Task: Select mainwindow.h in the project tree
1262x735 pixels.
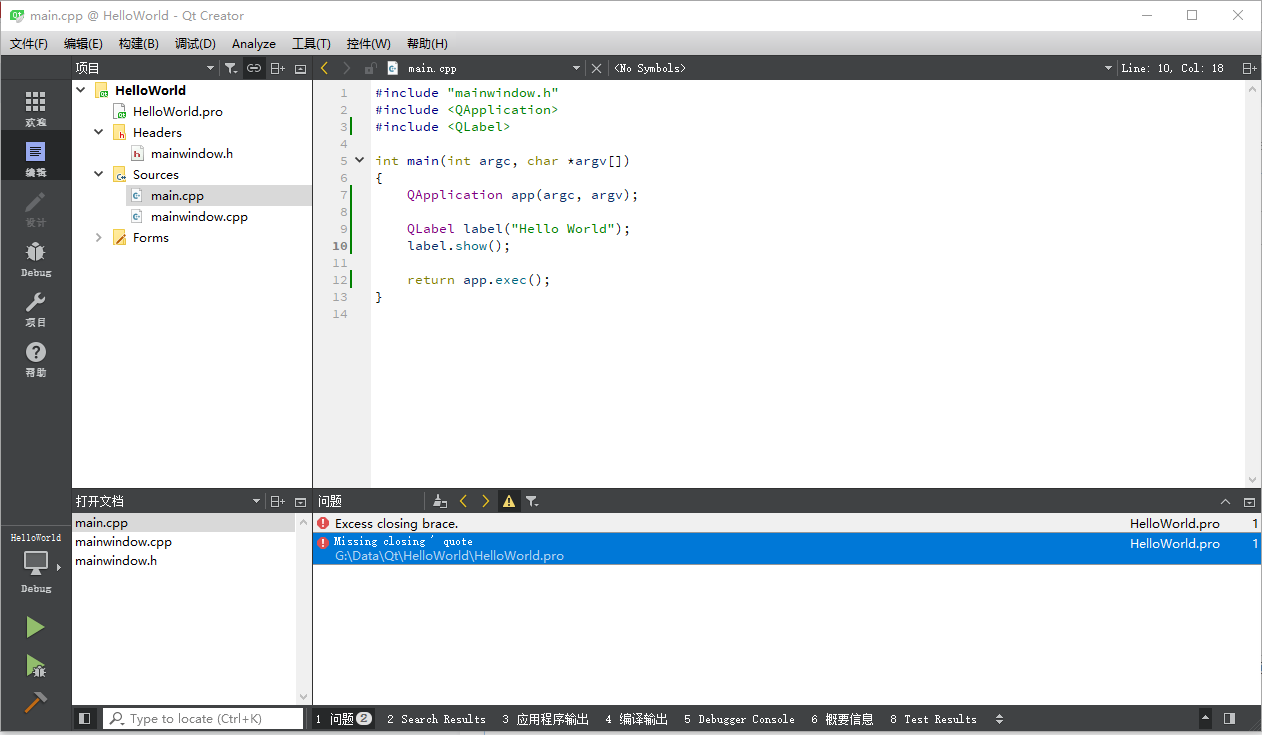Action: [191, 153]
